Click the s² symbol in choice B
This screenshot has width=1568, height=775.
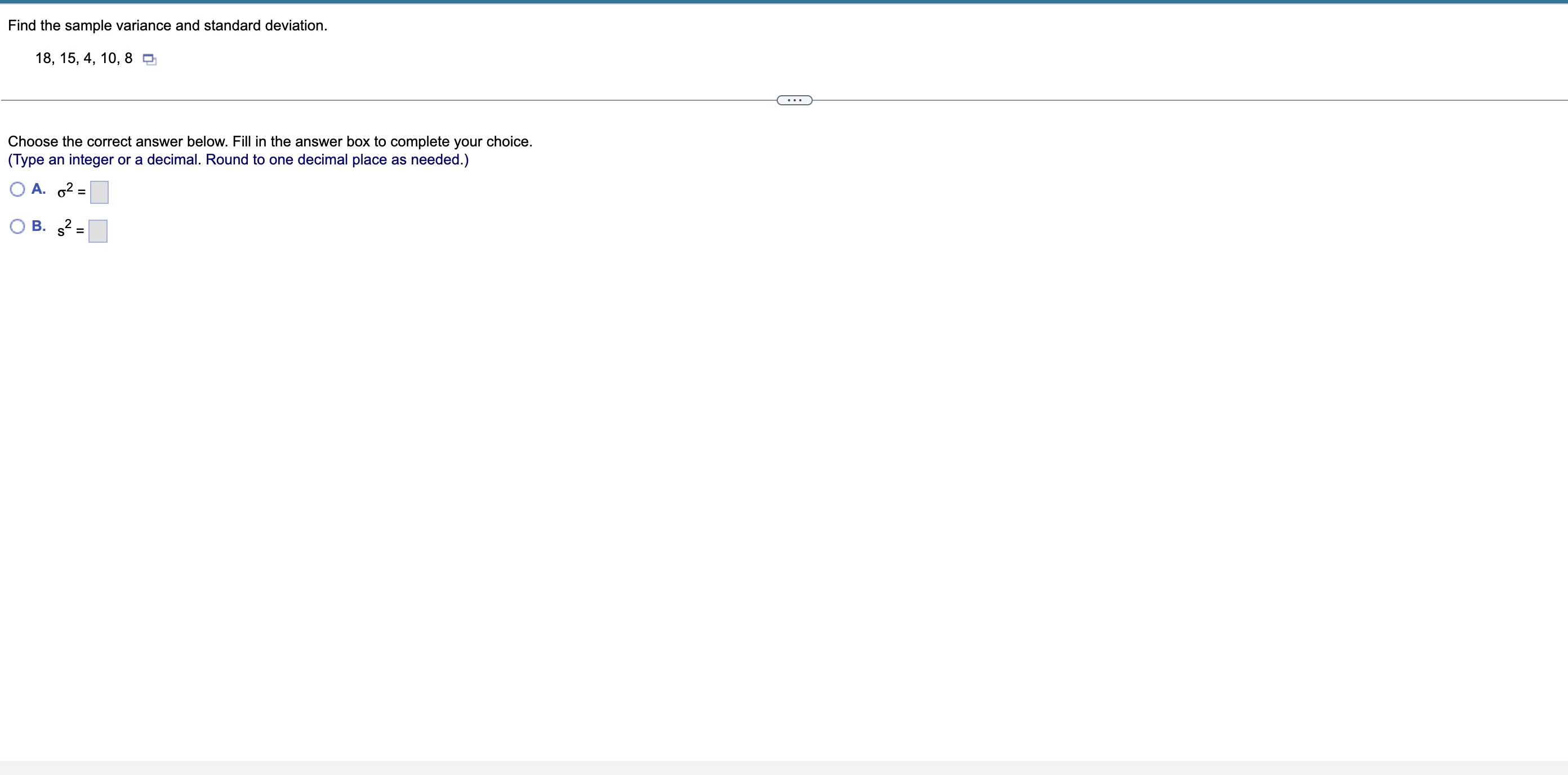tap(64, 228)
